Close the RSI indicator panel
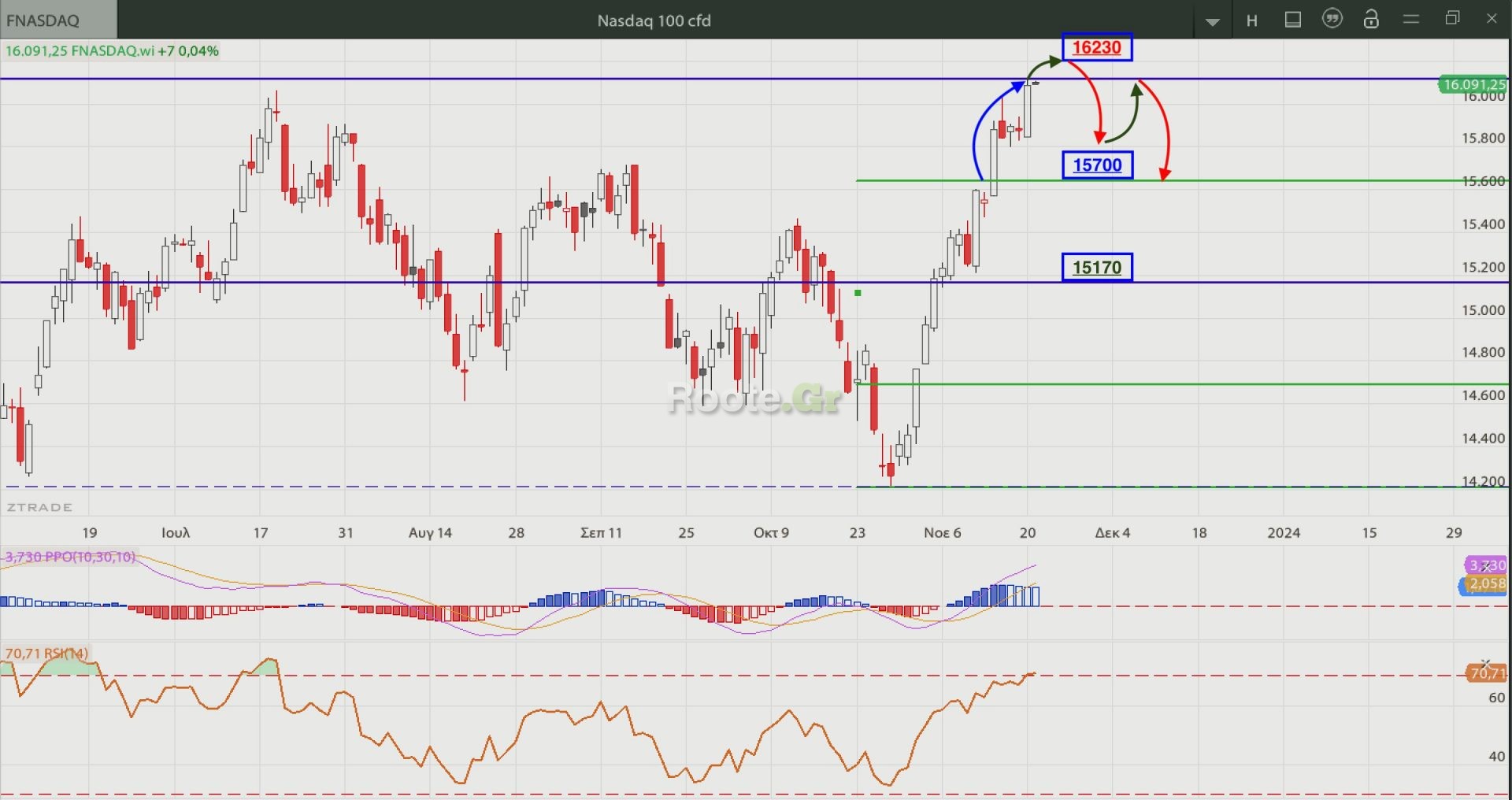Viewport: 1512px width, 800px height. coord(1485,665)
